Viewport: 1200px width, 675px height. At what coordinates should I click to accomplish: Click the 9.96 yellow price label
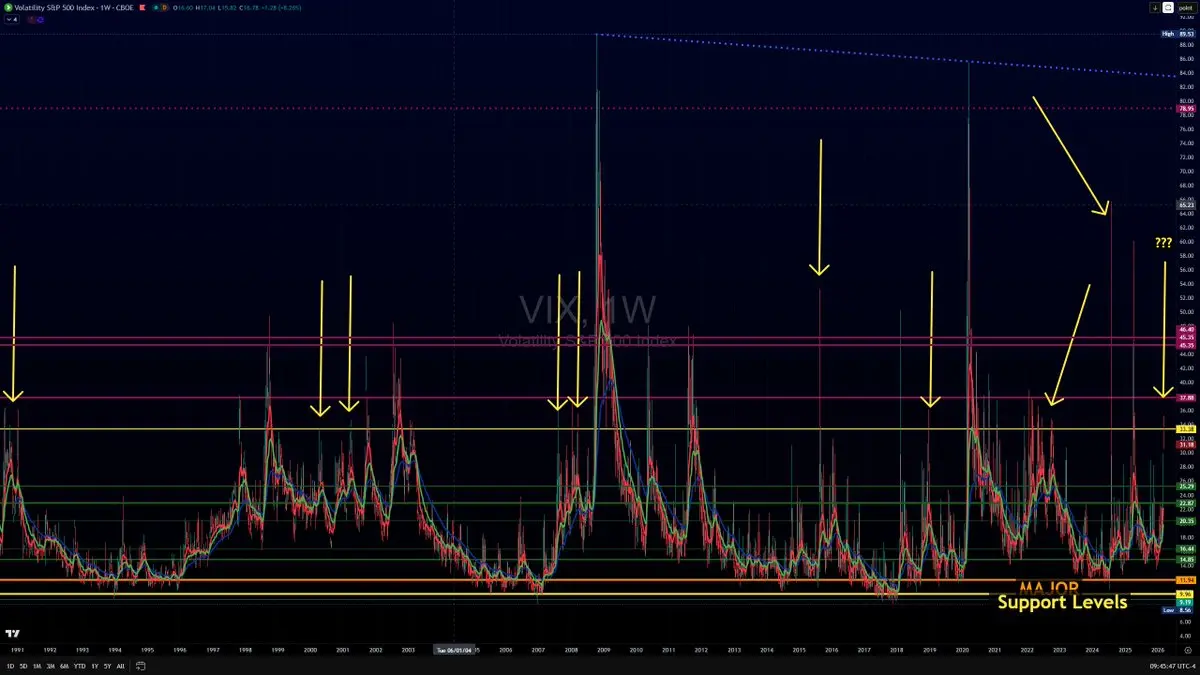(x=1187, y=594)
